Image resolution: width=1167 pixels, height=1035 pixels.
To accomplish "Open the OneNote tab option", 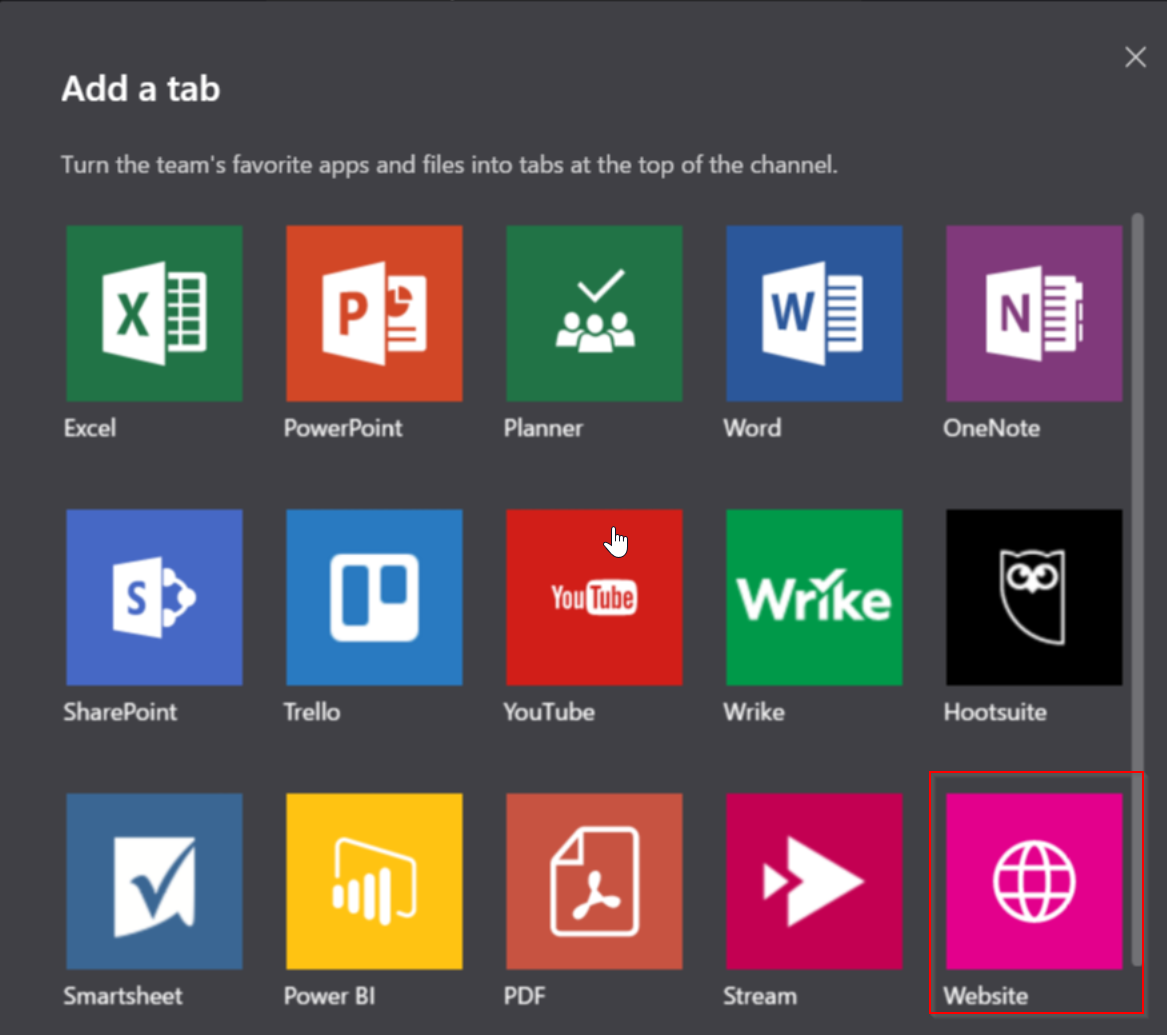I will (x=1034, y=313).
